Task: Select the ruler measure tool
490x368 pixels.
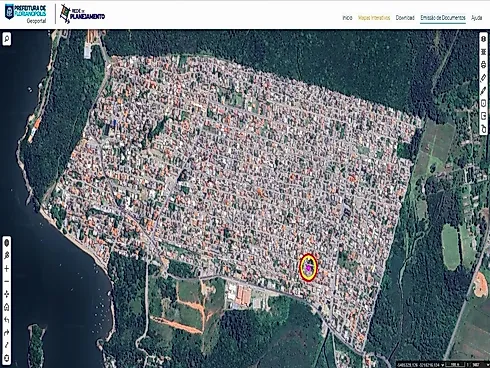Action: [484, 78]
